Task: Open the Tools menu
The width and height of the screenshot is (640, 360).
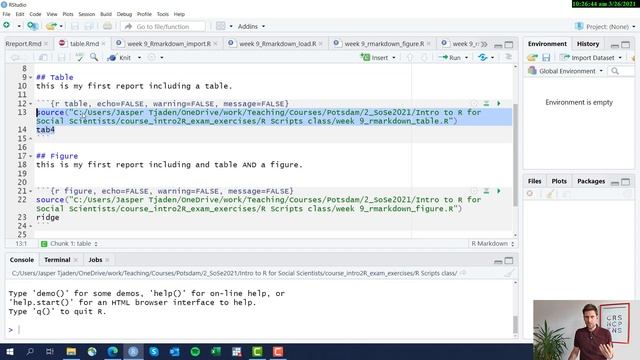Action: tap(162, 14)
